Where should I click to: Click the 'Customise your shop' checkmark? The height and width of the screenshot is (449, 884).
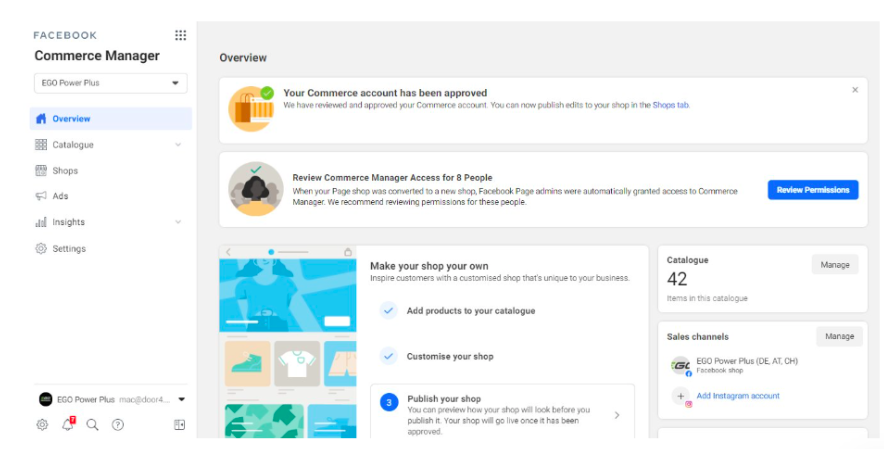(389, 356)
